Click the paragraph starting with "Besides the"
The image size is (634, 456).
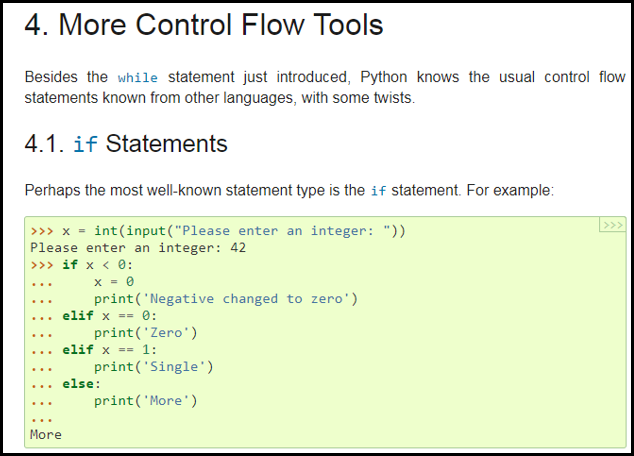[x=325, y=86]
